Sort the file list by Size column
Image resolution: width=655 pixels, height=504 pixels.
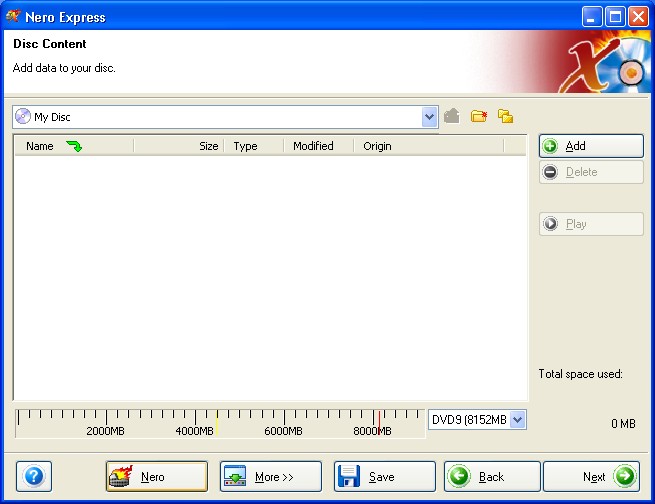coord(179,146)
